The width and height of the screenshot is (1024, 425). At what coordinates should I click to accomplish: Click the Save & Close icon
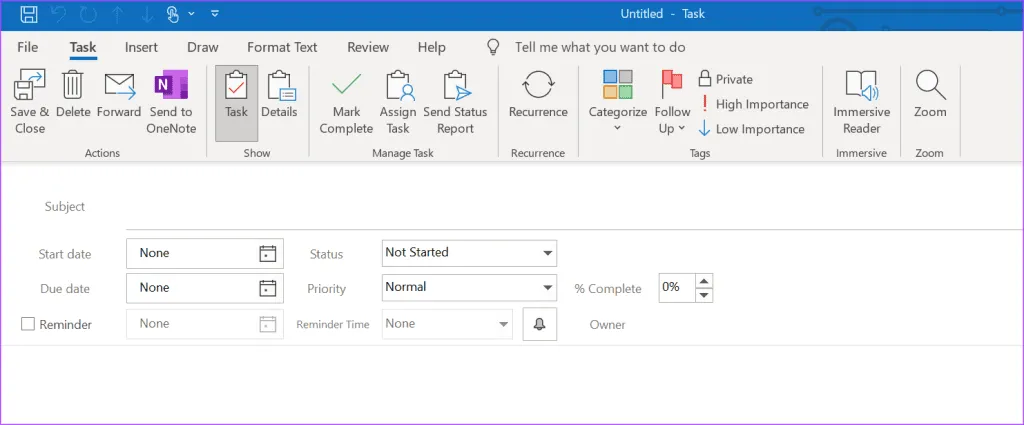coord(30,88)
